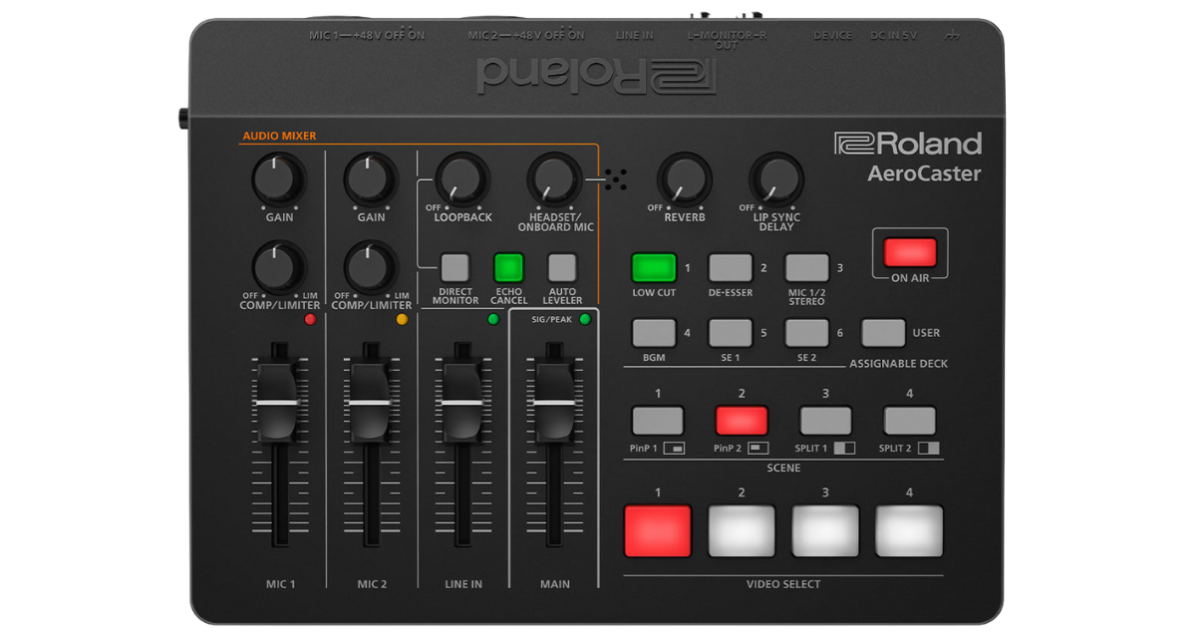Trigger the BGM assignable deck pad
This screenshot has width=1204, height=640.
[x=653, y=332]
